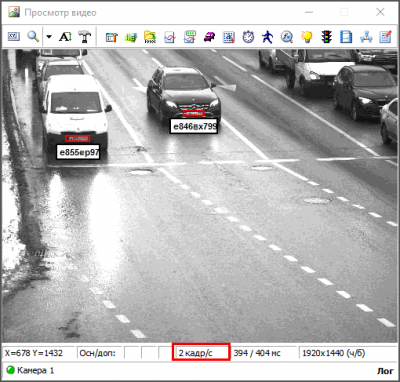The width and height of the screenshot is (400, 382).
Task: Click the magnifier zoom tool
Action: click(x=33, y=36)
